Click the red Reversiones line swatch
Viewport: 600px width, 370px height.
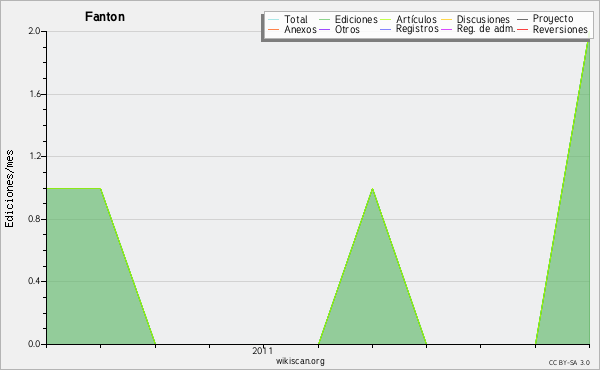pos(523,29)
